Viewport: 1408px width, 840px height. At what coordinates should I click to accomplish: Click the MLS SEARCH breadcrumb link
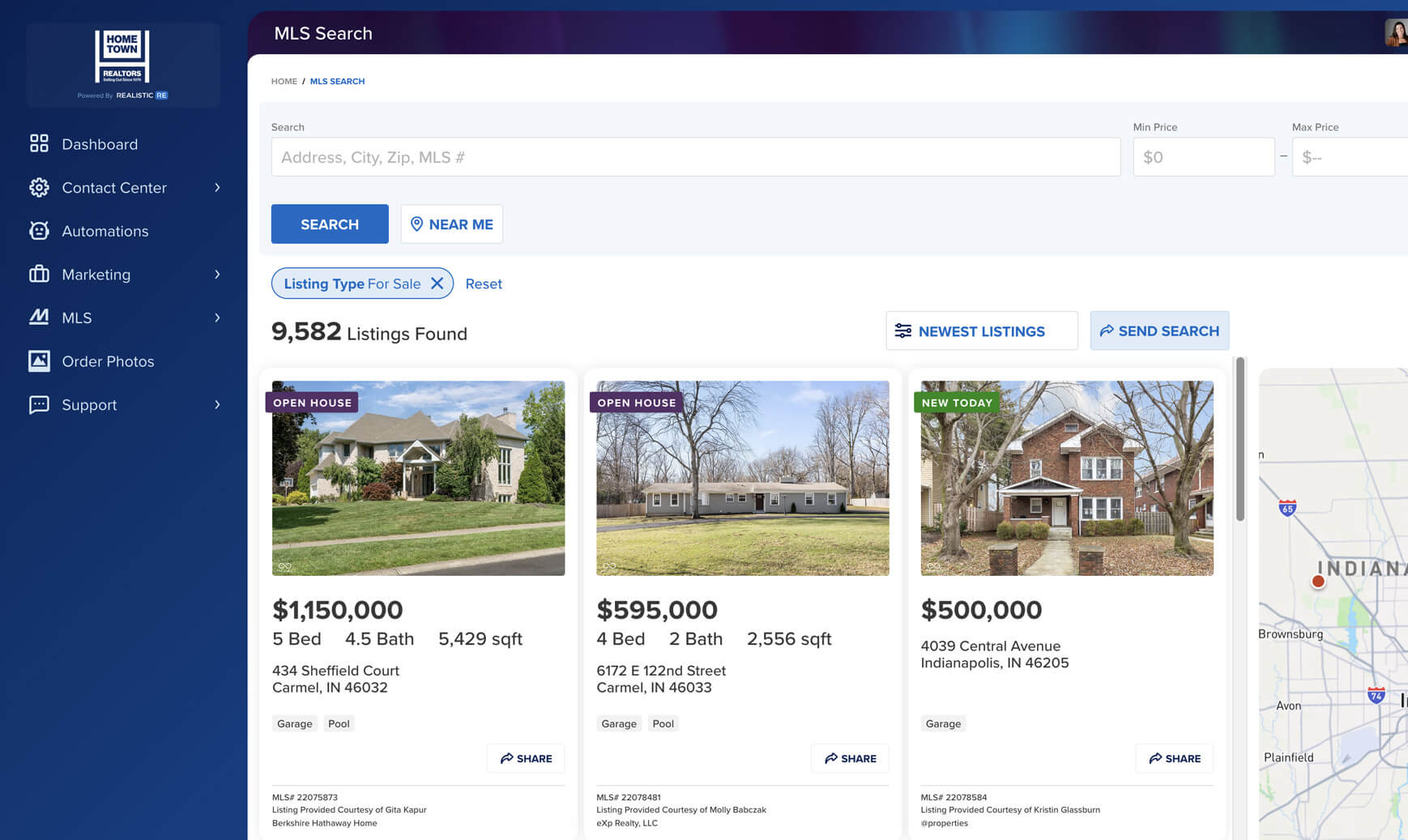pyautogui.click(x=337, y=81)
